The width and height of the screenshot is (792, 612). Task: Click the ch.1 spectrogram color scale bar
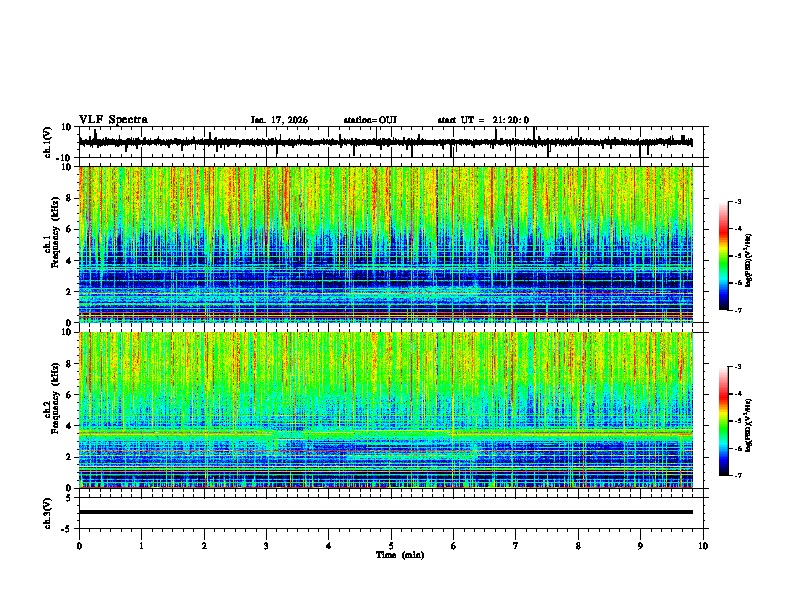point(723,256)
